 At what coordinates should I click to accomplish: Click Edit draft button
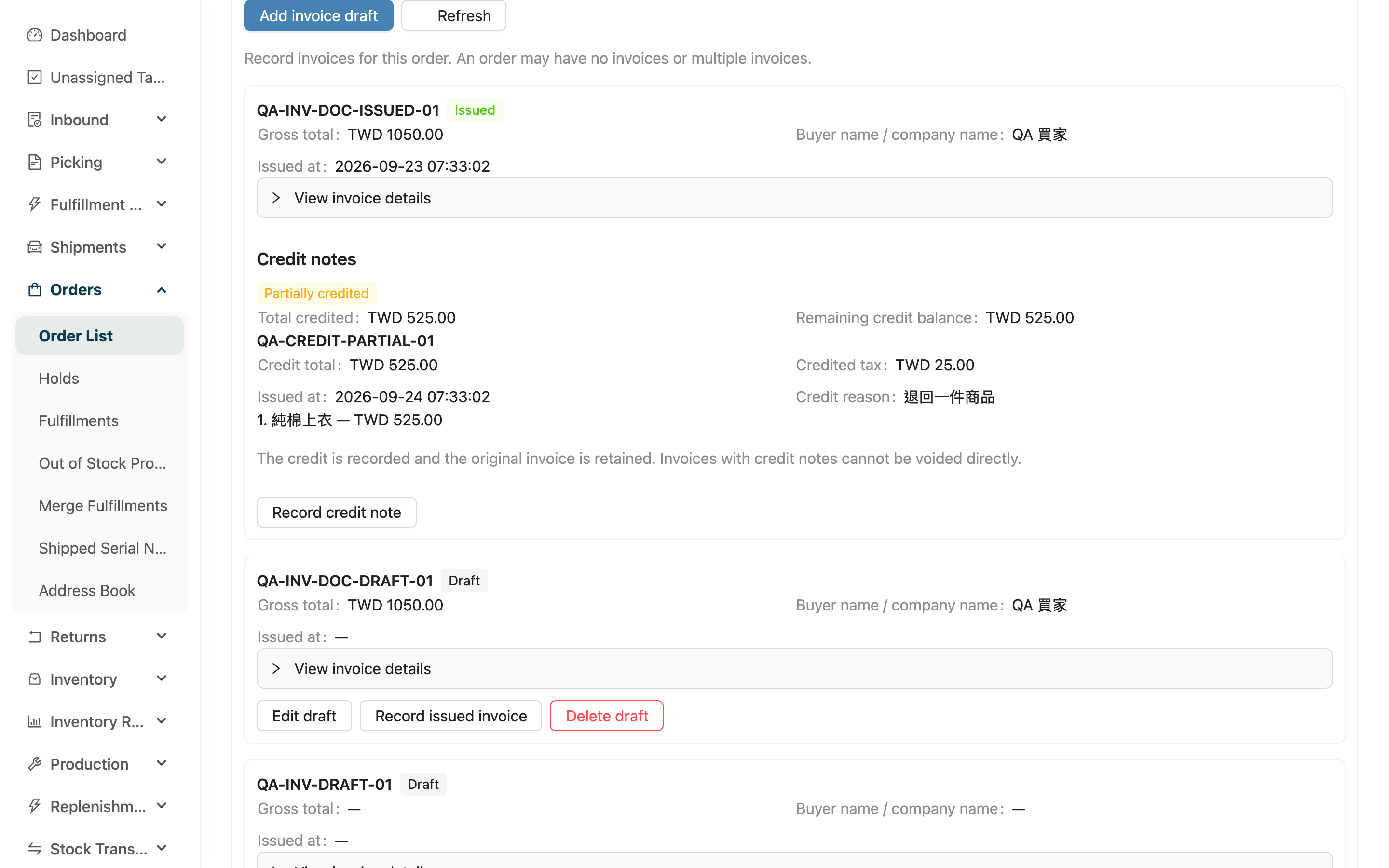point(304,716)
